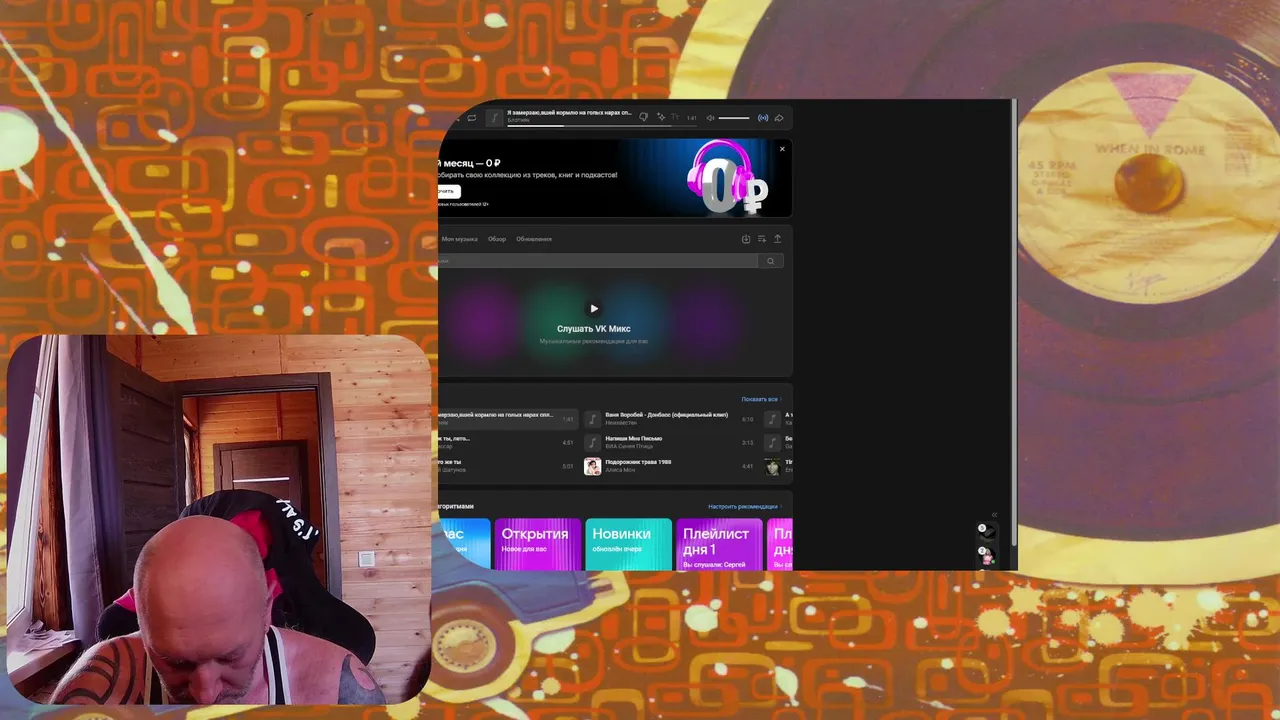Open the Плейлист дня 1 card
The image size is (1280, 720).
[x=720, y=544]
